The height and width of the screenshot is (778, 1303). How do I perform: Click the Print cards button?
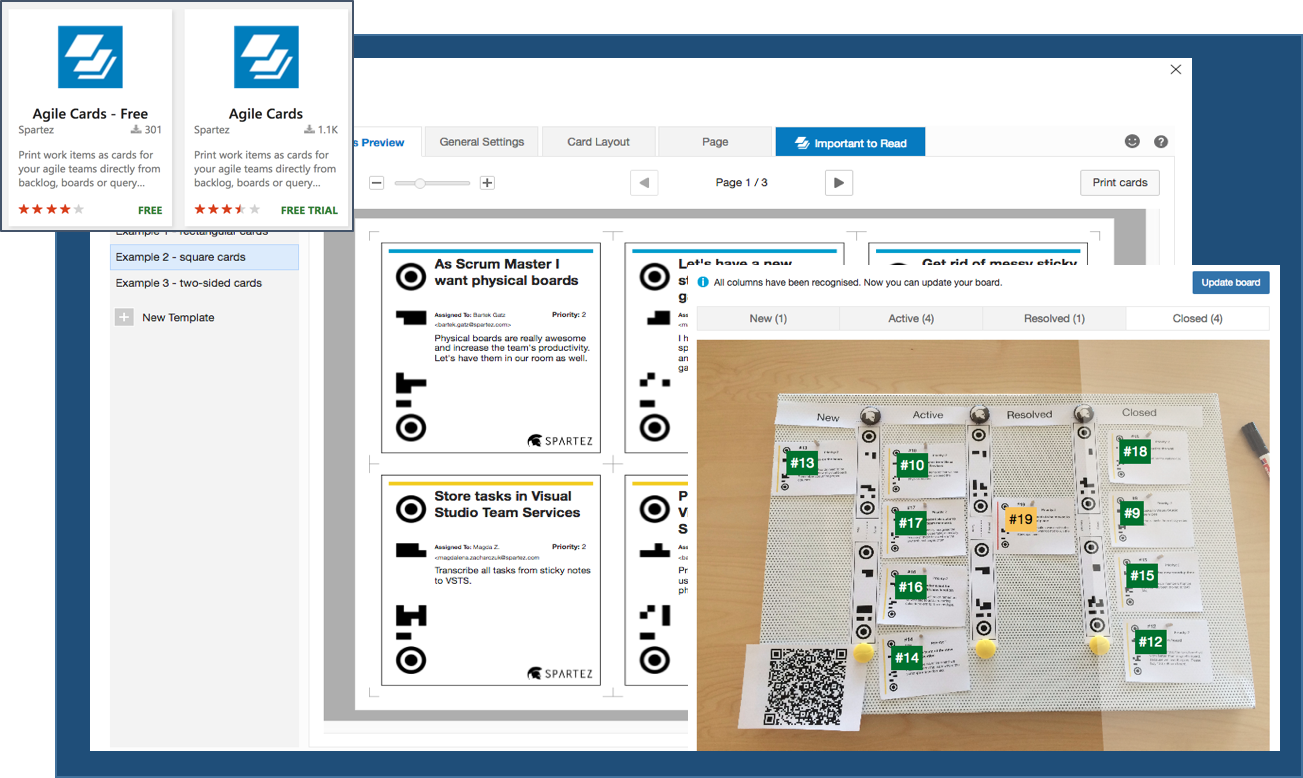tap(1119, 183)
